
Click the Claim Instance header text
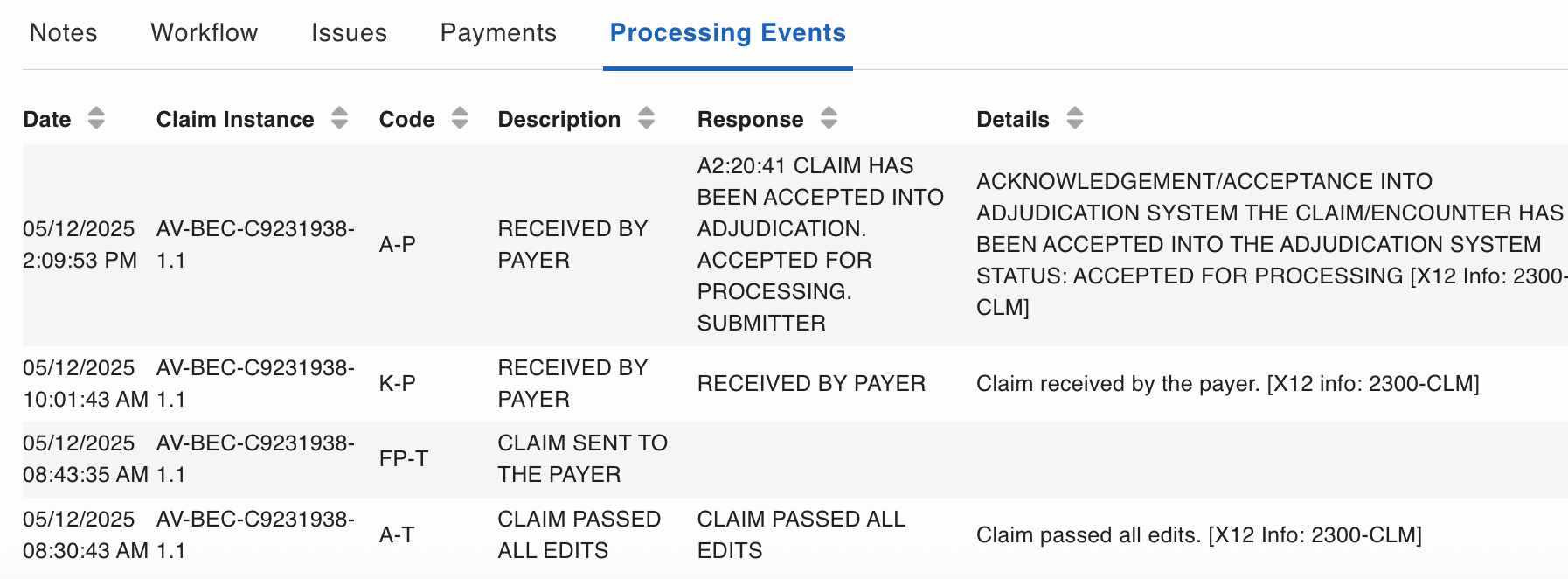tap(235, 119)
